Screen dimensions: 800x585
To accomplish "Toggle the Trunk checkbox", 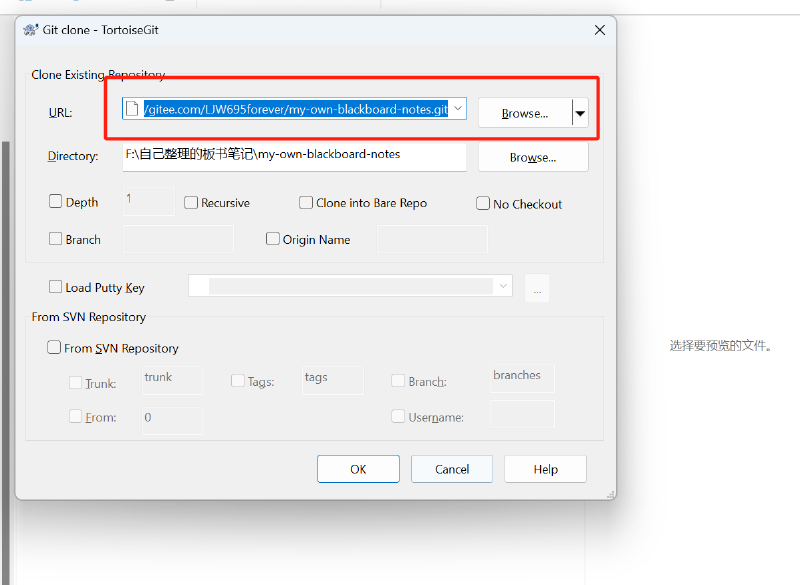I will [75, 383].
